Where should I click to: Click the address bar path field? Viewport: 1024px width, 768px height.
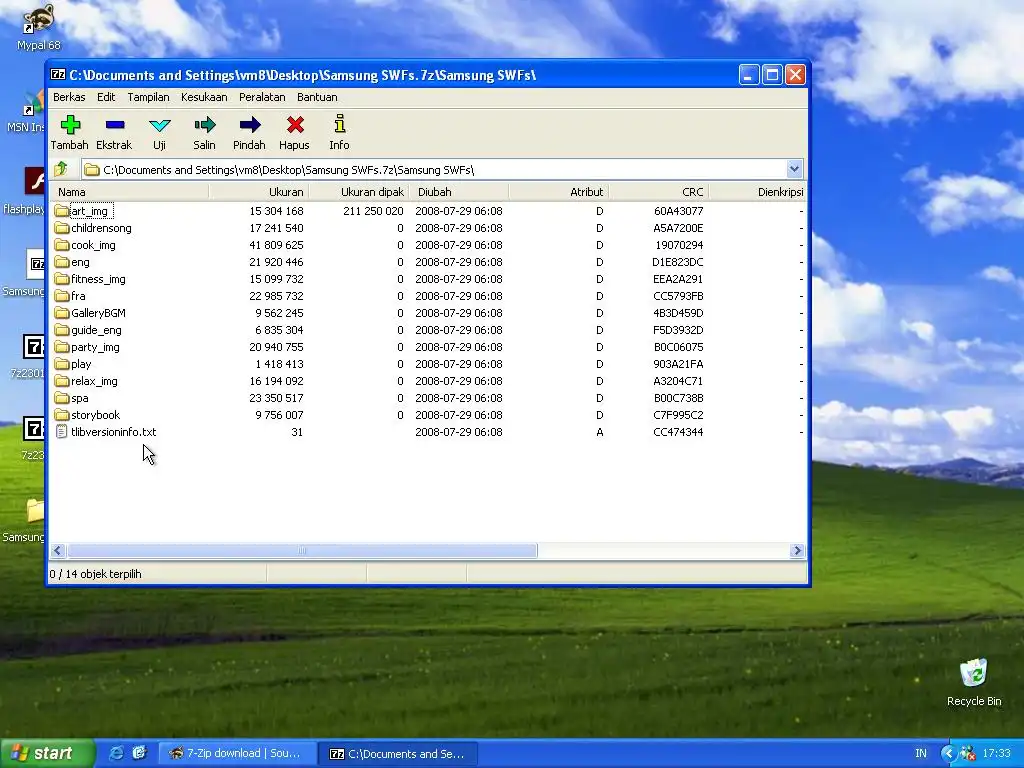434,170
